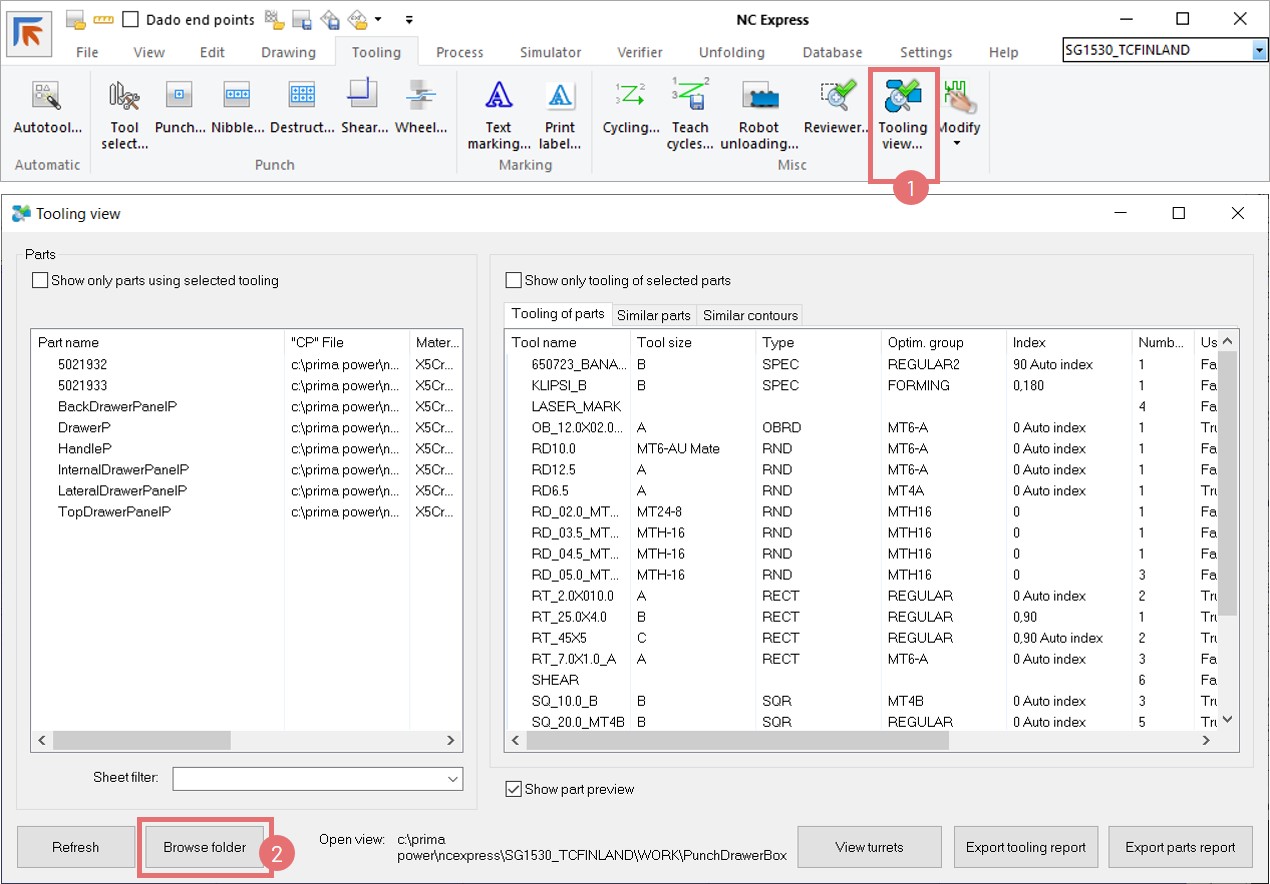The height and width of the screenshot is (884, 1270).
Task: Switch to the Similar parts tab
Action: click(653, 315)
